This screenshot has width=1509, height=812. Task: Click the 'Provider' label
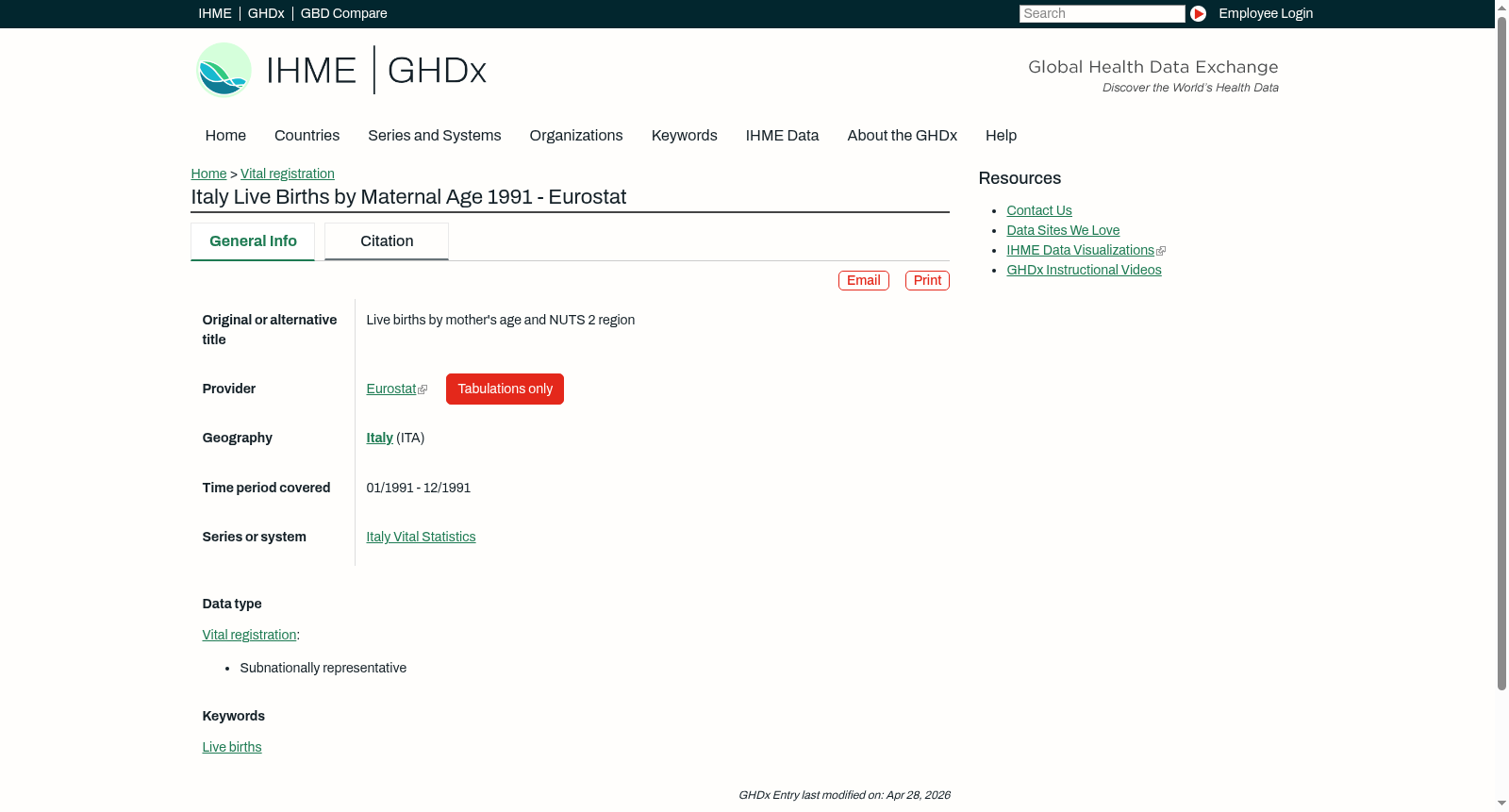(x=228, y=389)
